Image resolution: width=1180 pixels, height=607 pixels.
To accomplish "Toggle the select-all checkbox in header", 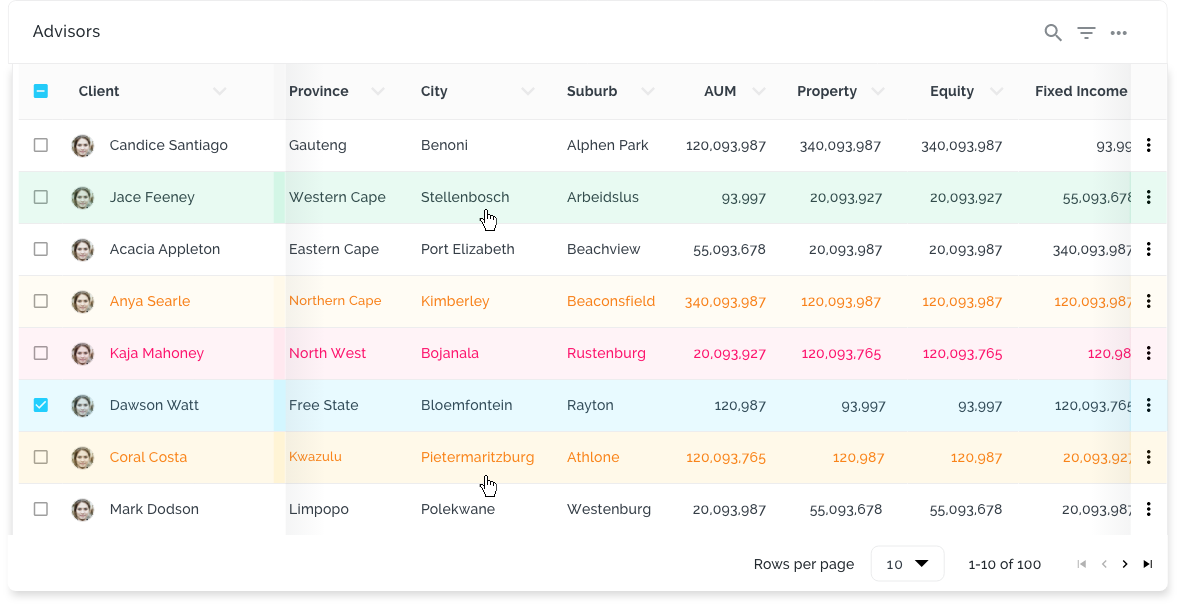I will pos(41,91).
